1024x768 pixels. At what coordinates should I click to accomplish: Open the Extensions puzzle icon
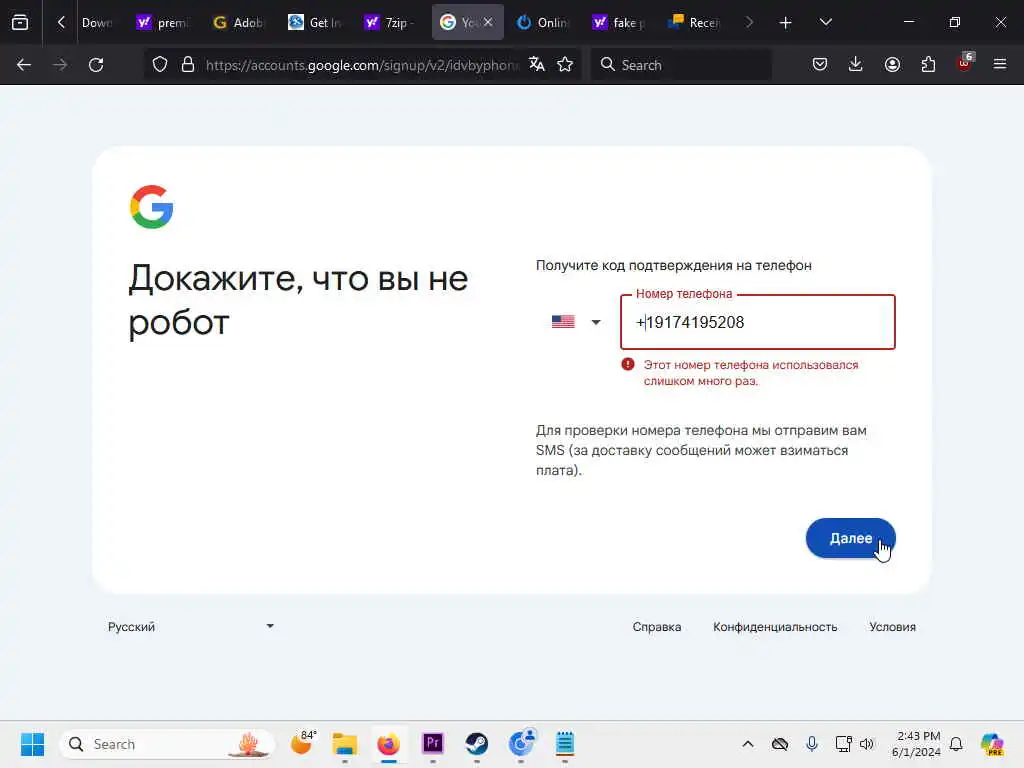[928, 64]
